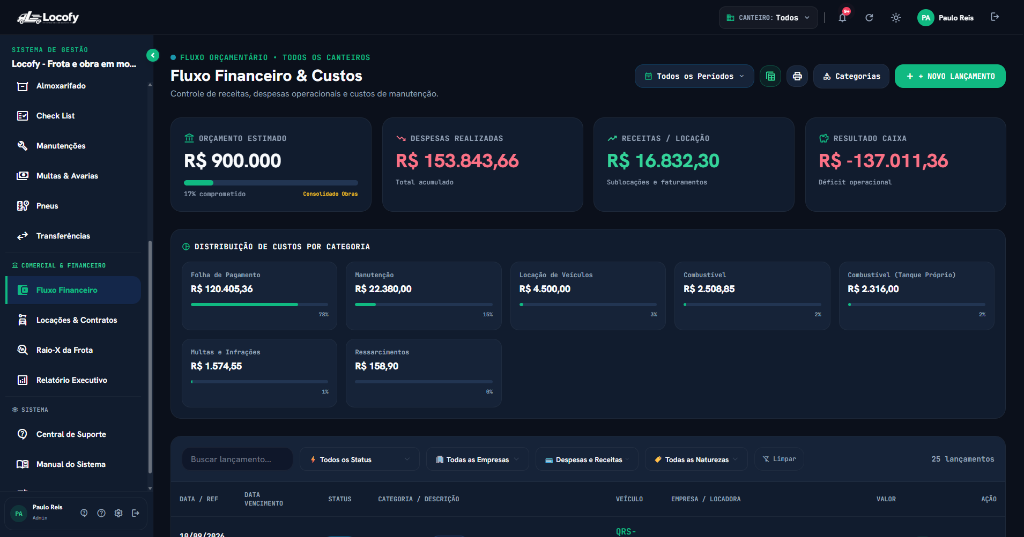The width and height of the screenshot is (1024, 537).
Task: Click the Buscar lançamento search field
Action: (237, 459)
